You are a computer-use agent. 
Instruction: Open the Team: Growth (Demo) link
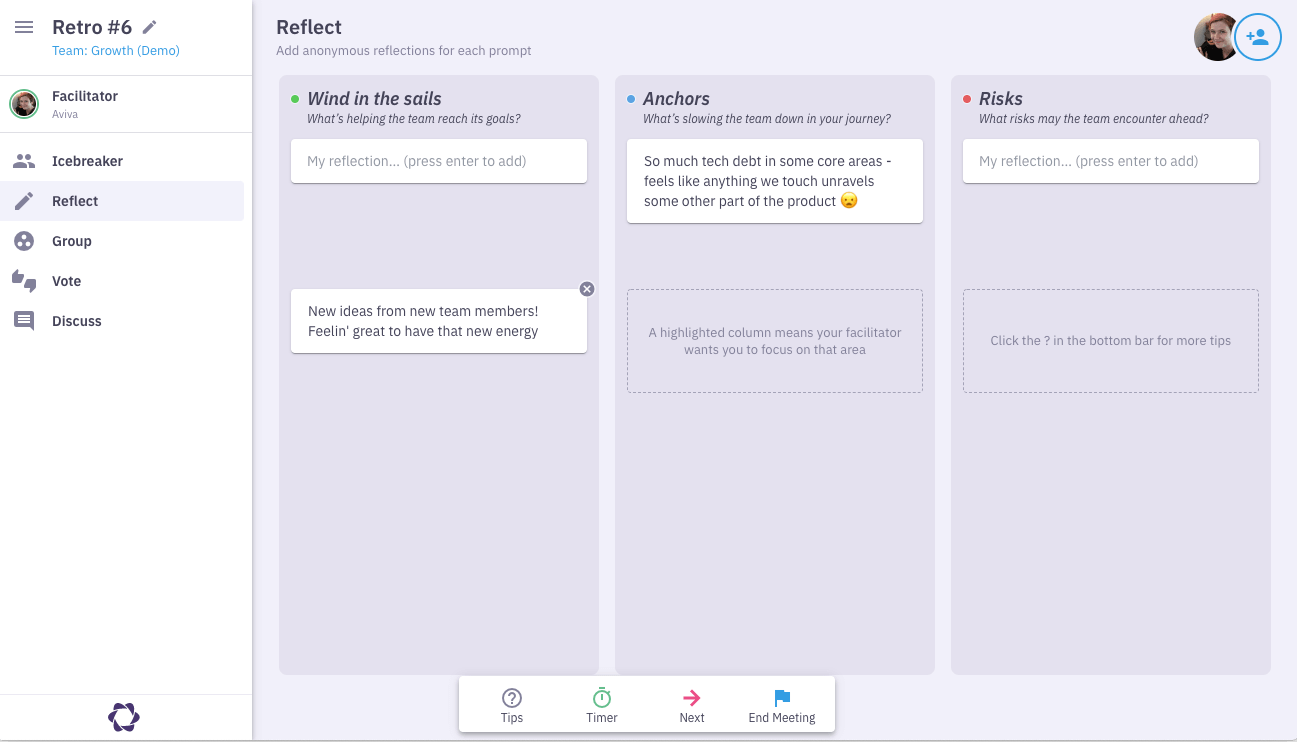[116, 51]
